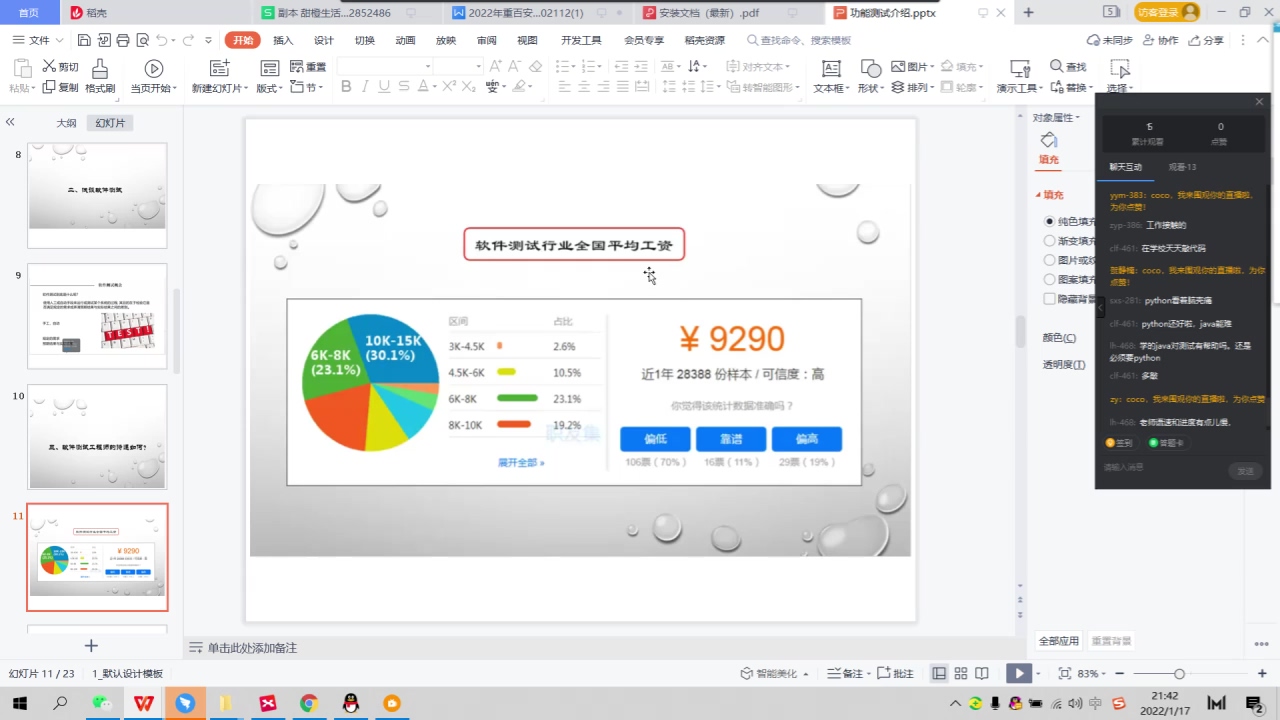Switch to Reading view icon in status bar
This screenshot has height=720, width=1280.
(982, 673)
